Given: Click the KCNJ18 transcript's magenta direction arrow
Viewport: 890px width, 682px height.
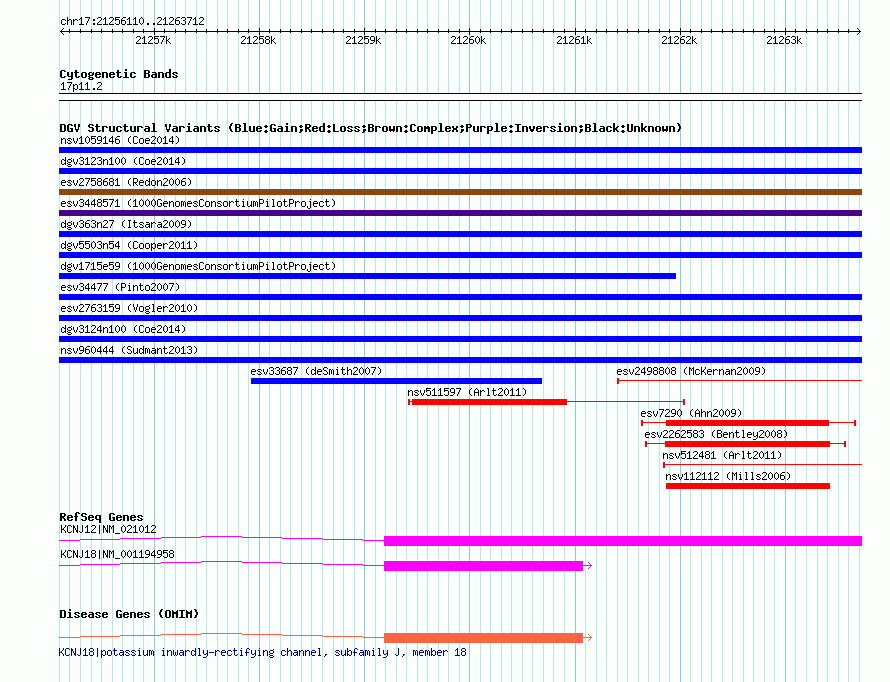Looking at the screenshot, I should [x=588, y=566].
